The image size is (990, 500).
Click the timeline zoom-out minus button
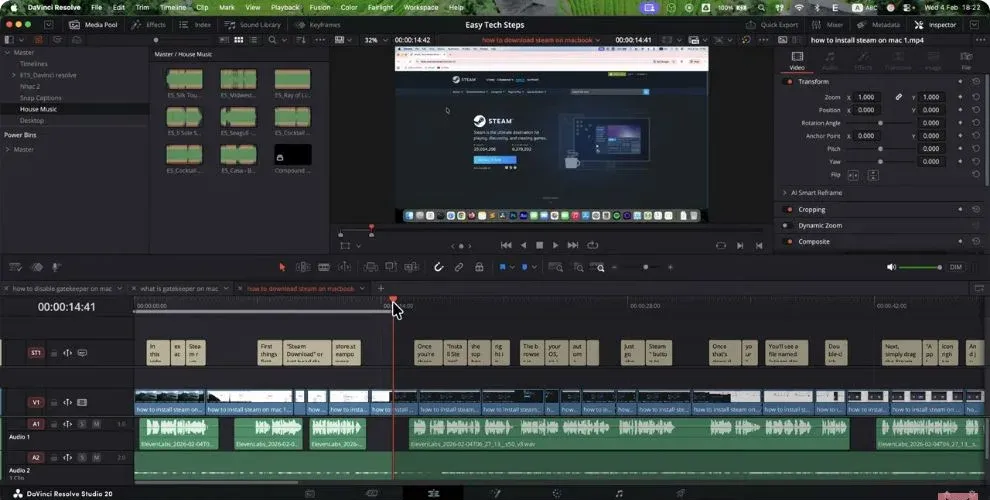[x=614, y=267]
